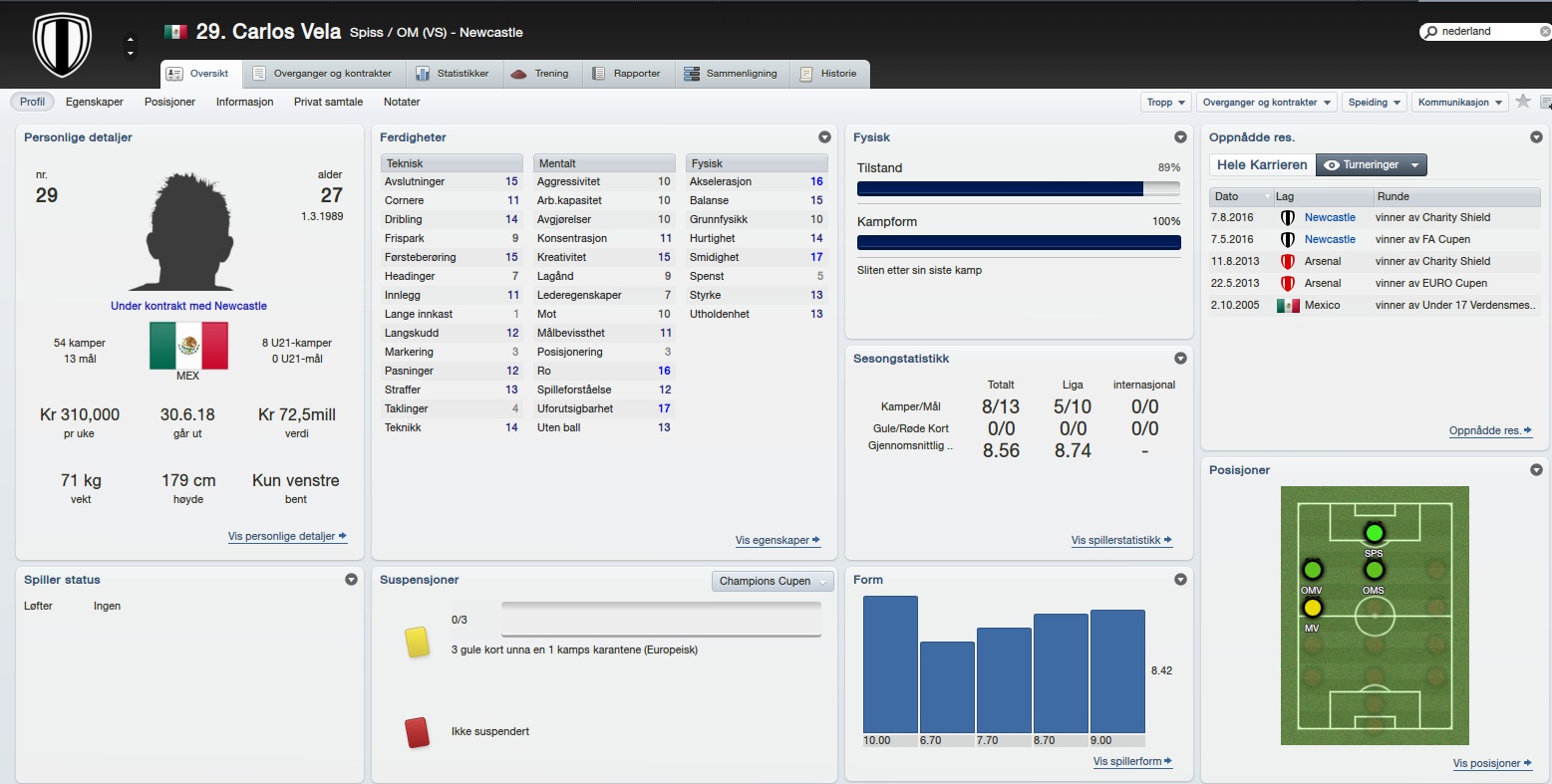Follow the Vis personlige detaljer link
The height and width of the screenshot is (784, 1552).
[x=287, y=536]
